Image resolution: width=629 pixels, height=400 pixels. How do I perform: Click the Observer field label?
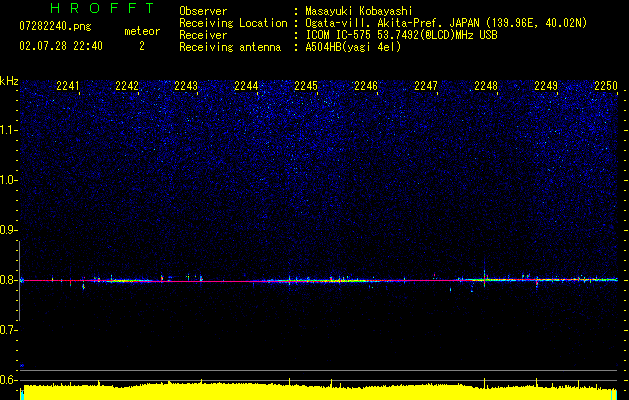[203, 11]
